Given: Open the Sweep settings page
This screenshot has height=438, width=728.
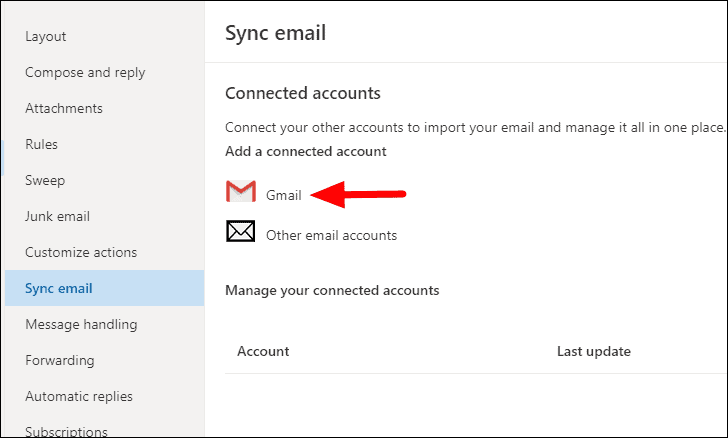Looking at the screenshot, I should click(x=45, y=180).
